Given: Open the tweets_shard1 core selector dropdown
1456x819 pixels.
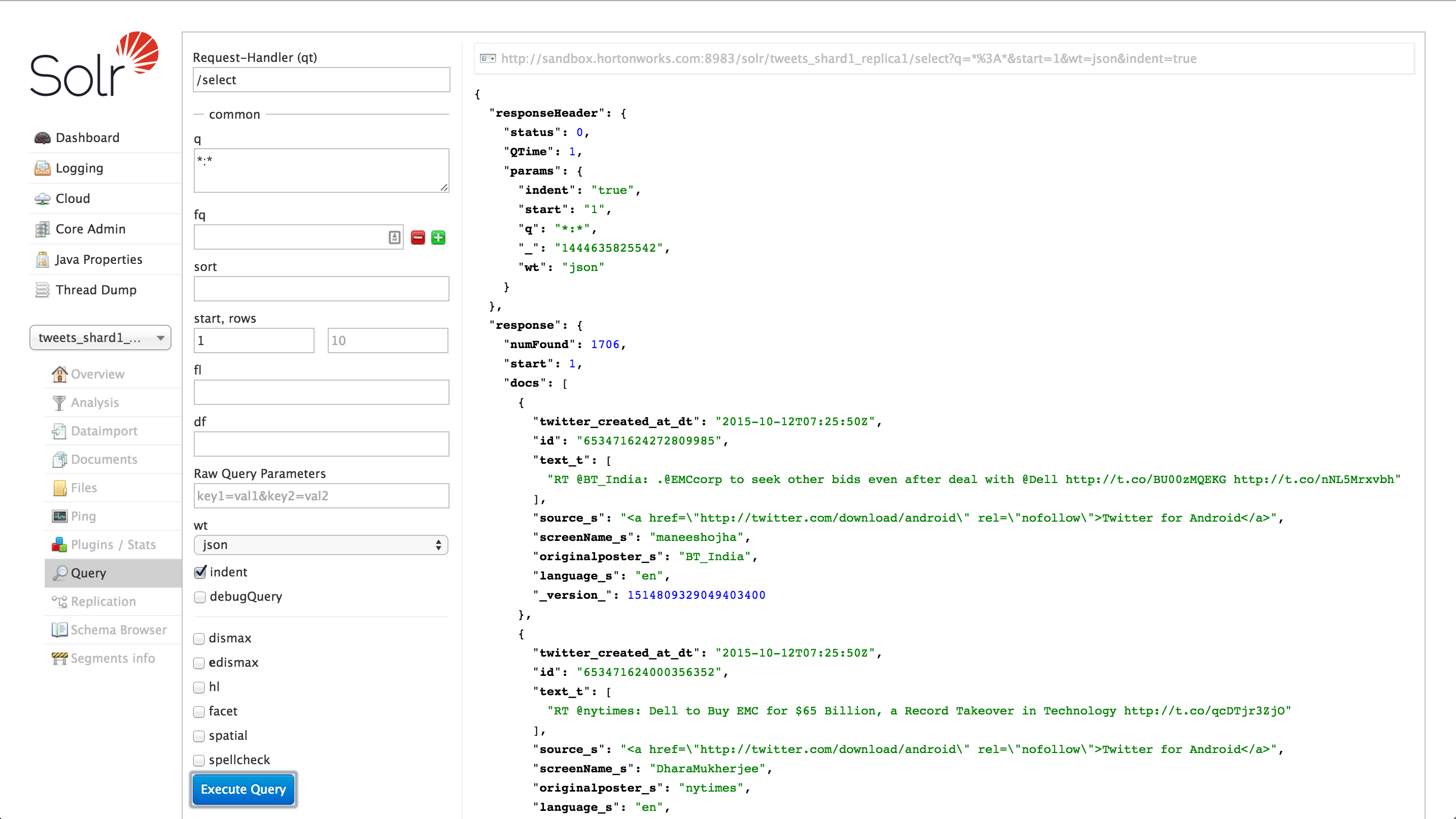Looking at the screenshot, I should click(100, 337).
